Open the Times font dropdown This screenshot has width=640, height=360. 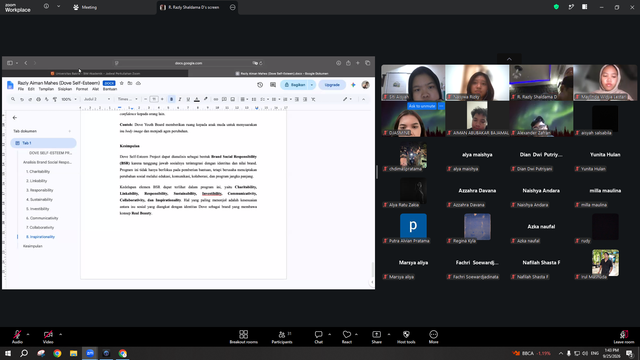click(127, 99)
